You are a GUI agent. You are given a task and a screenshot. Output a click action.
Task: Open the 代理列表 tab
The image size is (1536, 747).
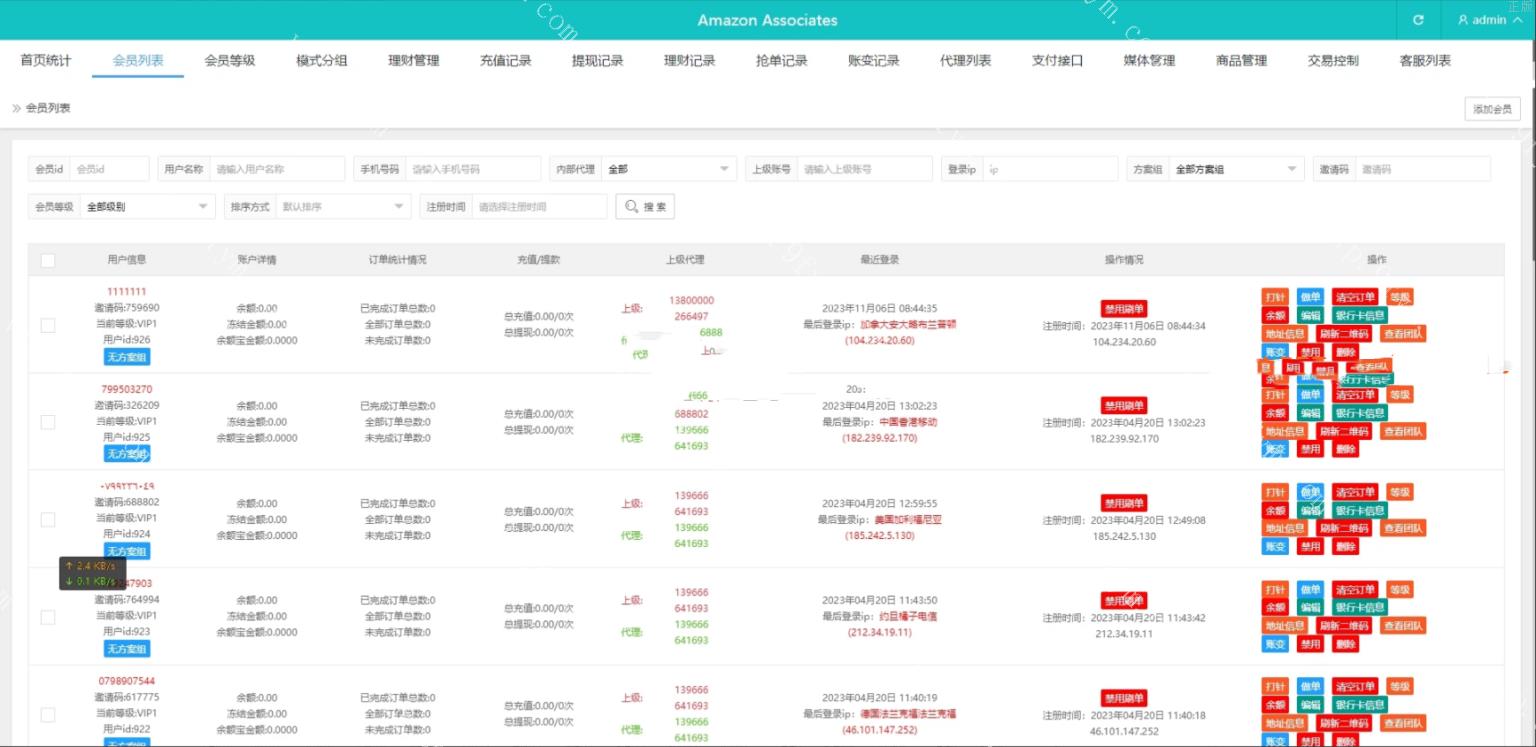[965, 61]
